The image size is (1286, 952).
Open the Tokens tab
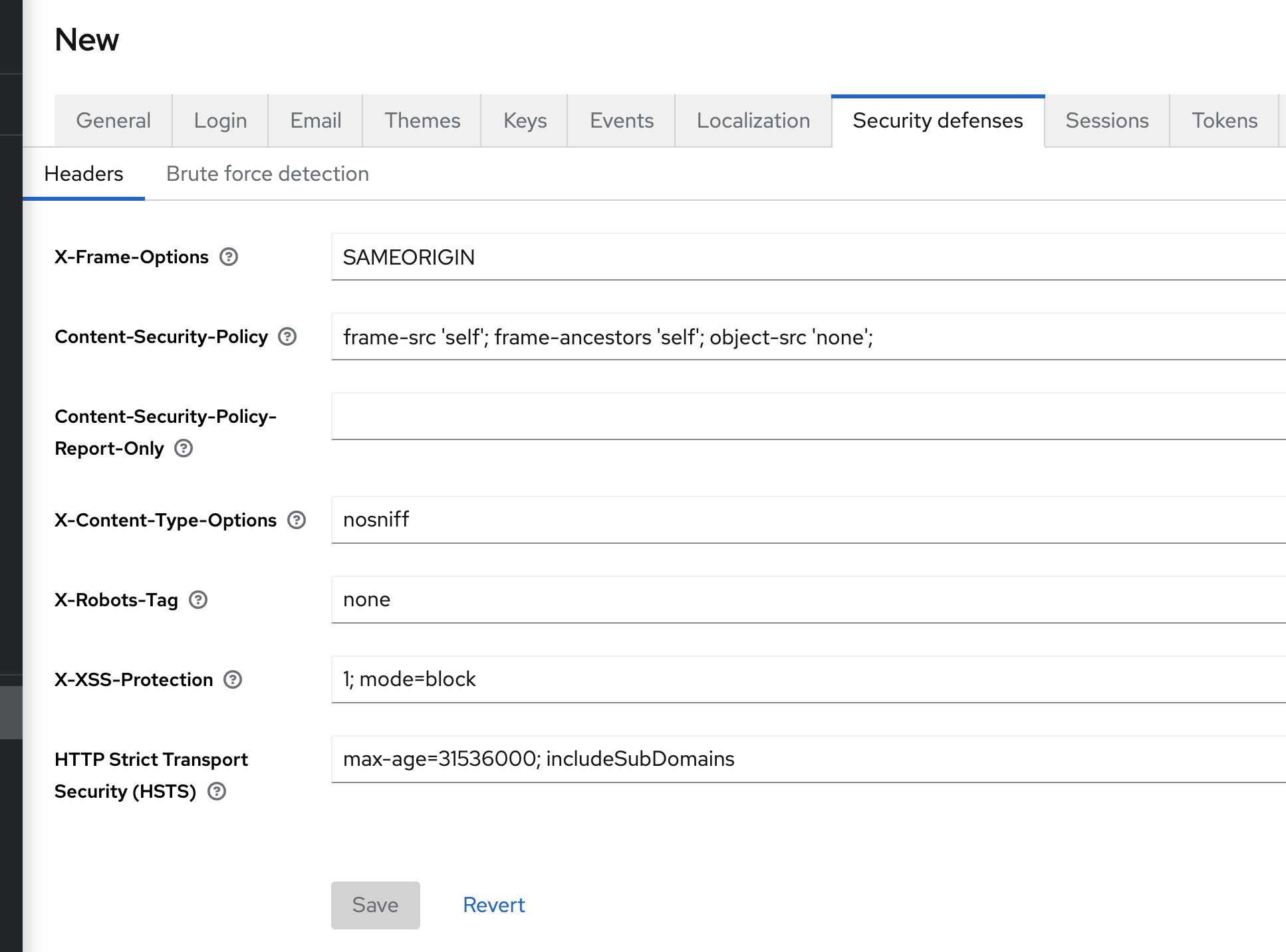click(1224, 120)
